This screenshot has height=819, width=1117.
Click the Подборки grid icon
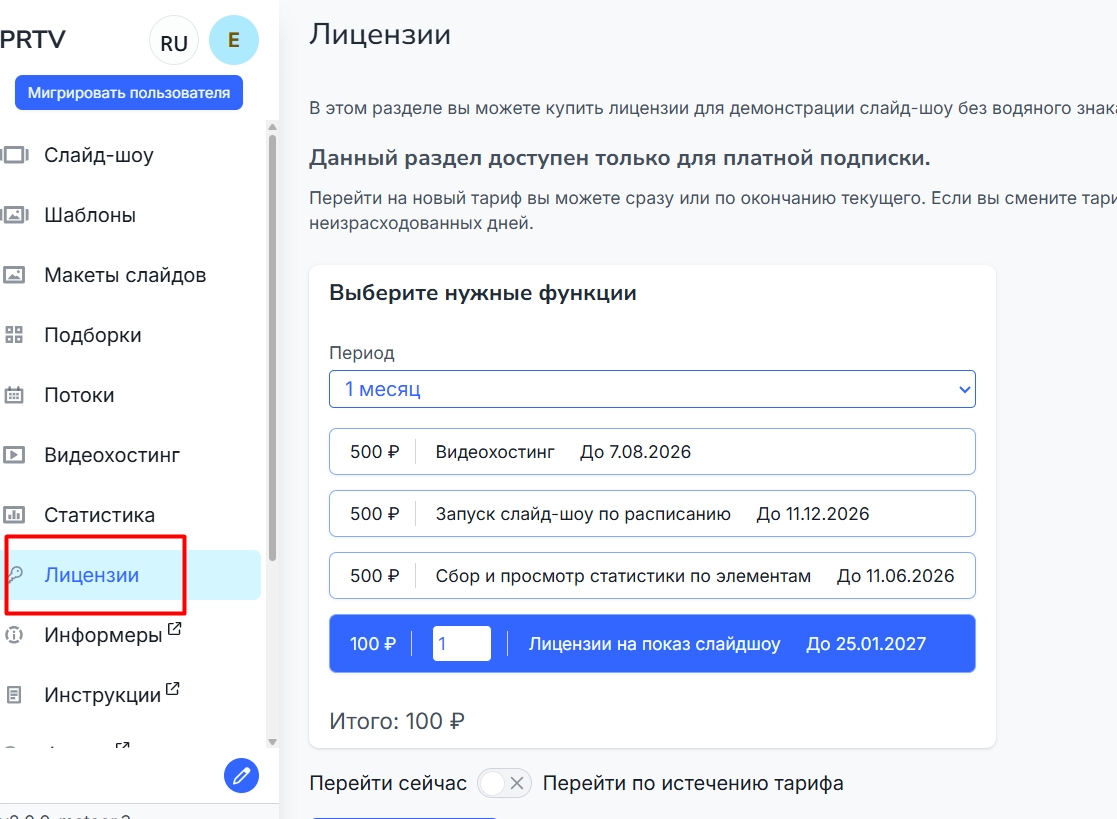pos(14,335)
